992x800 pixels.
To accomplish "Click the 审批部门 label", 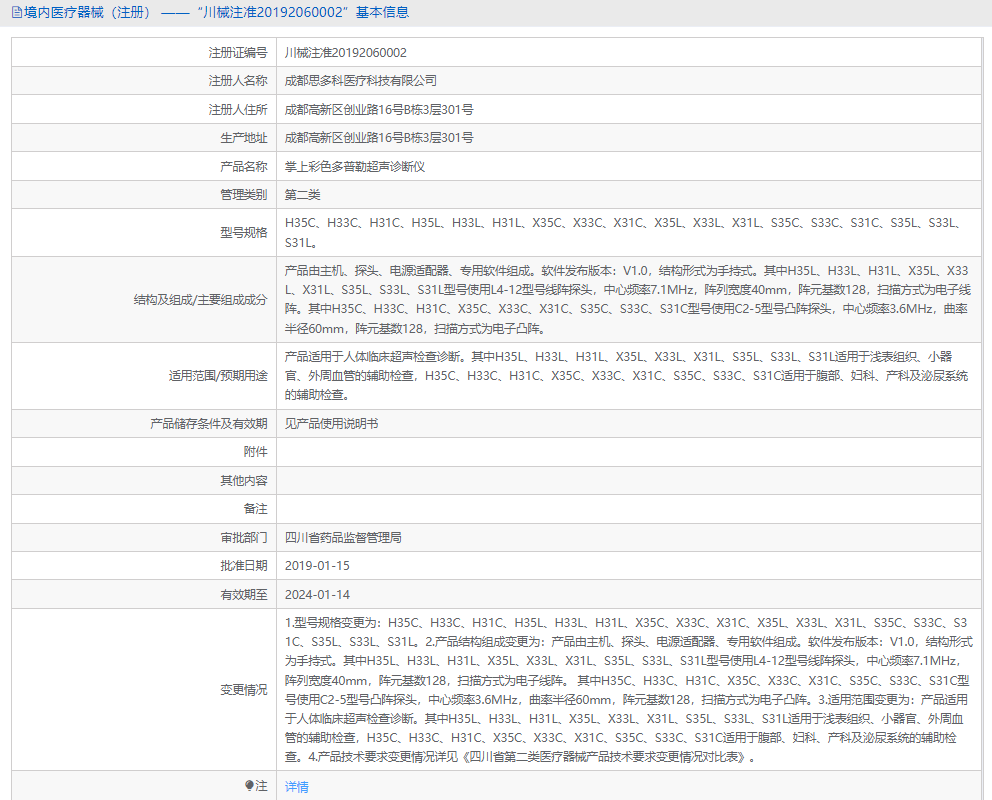I will [244, 537].
